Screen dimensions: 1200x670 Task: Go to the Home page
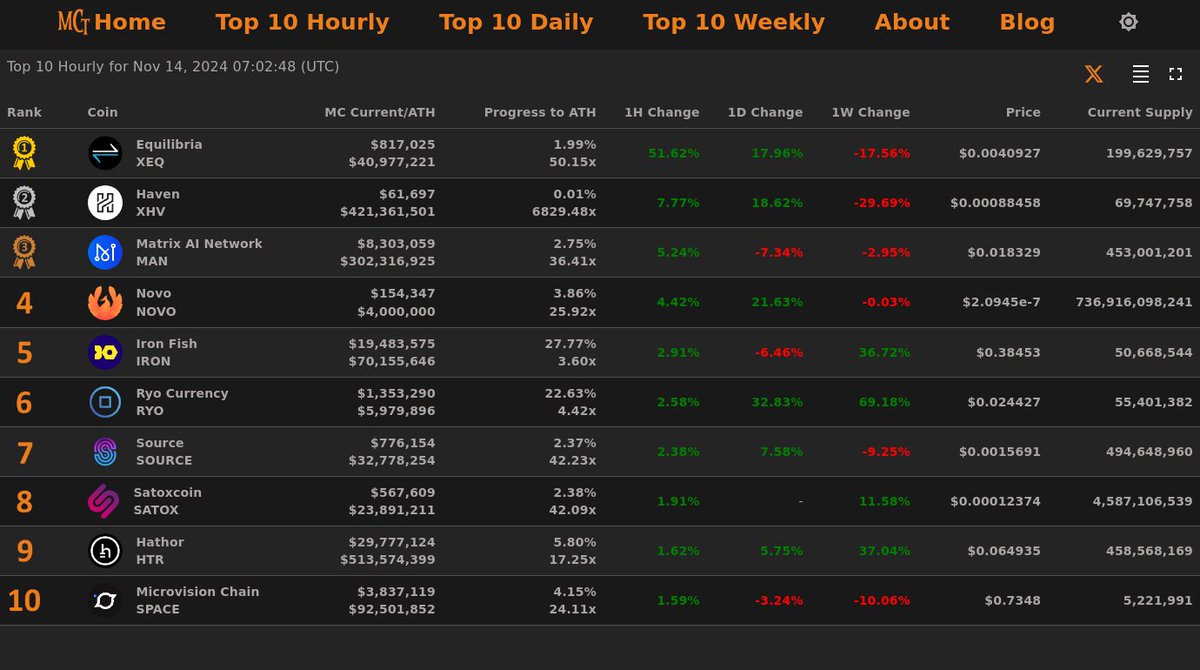click(130, 22)
